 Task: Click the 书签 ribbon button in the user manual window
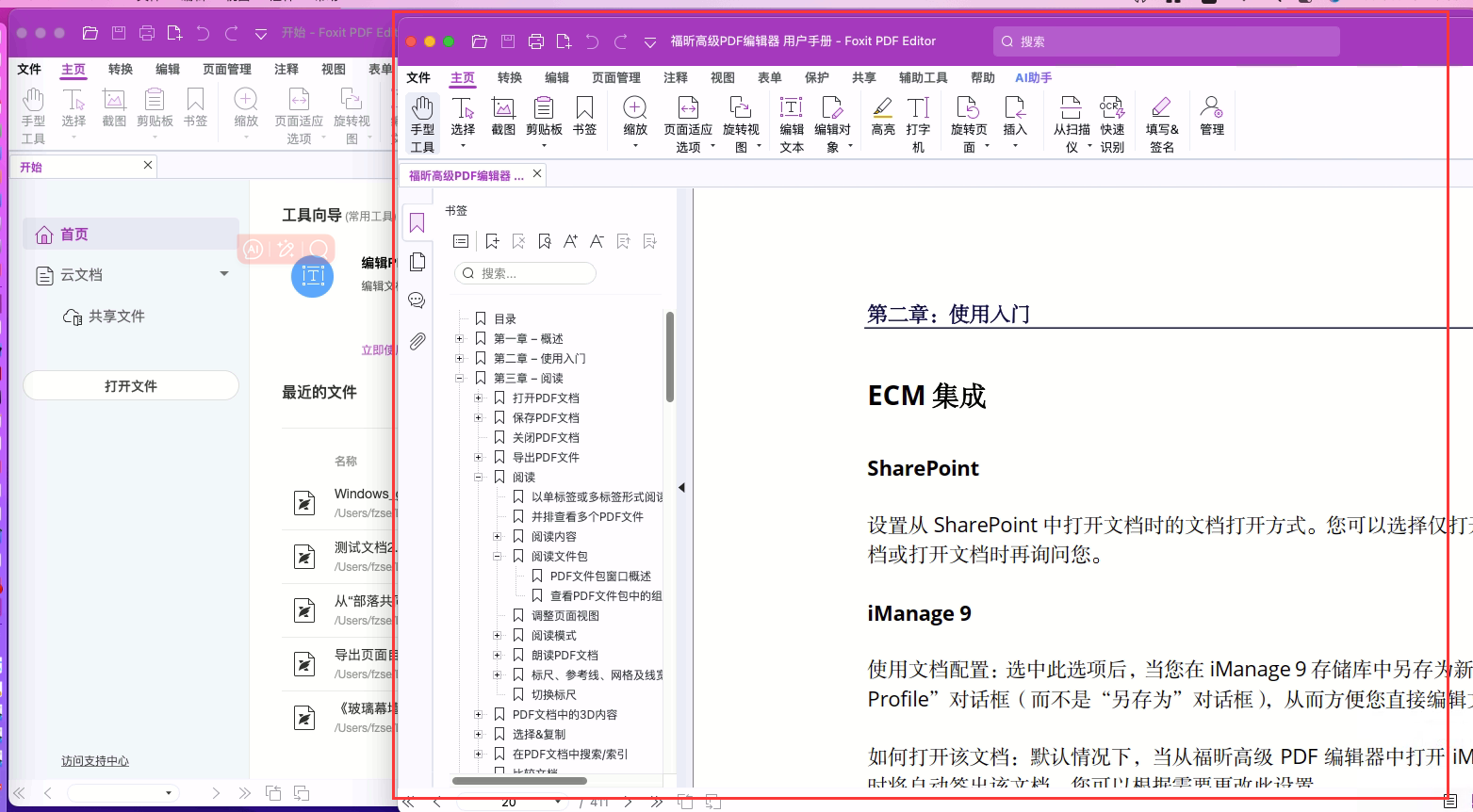point(584,117)
